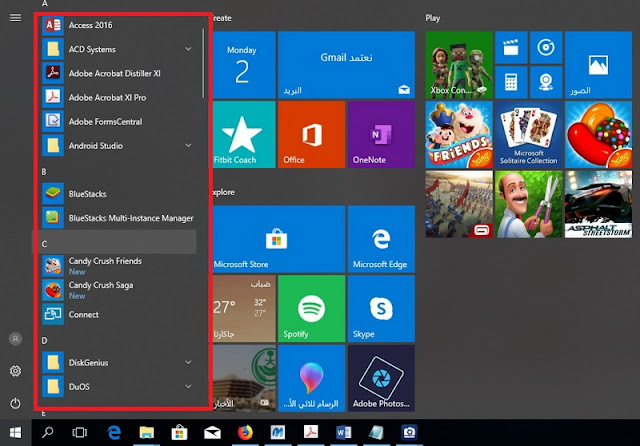Open the Calculator tile

[x=511, y=82]
